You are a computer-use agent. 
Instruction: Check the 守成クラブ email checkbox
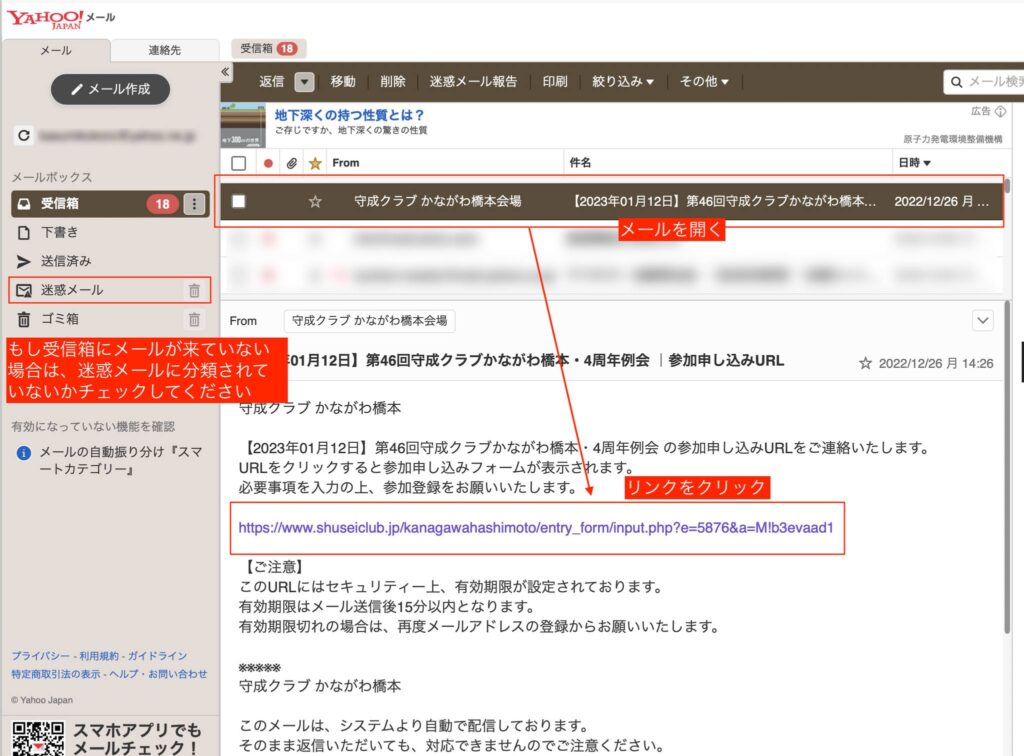pos(238,201)
